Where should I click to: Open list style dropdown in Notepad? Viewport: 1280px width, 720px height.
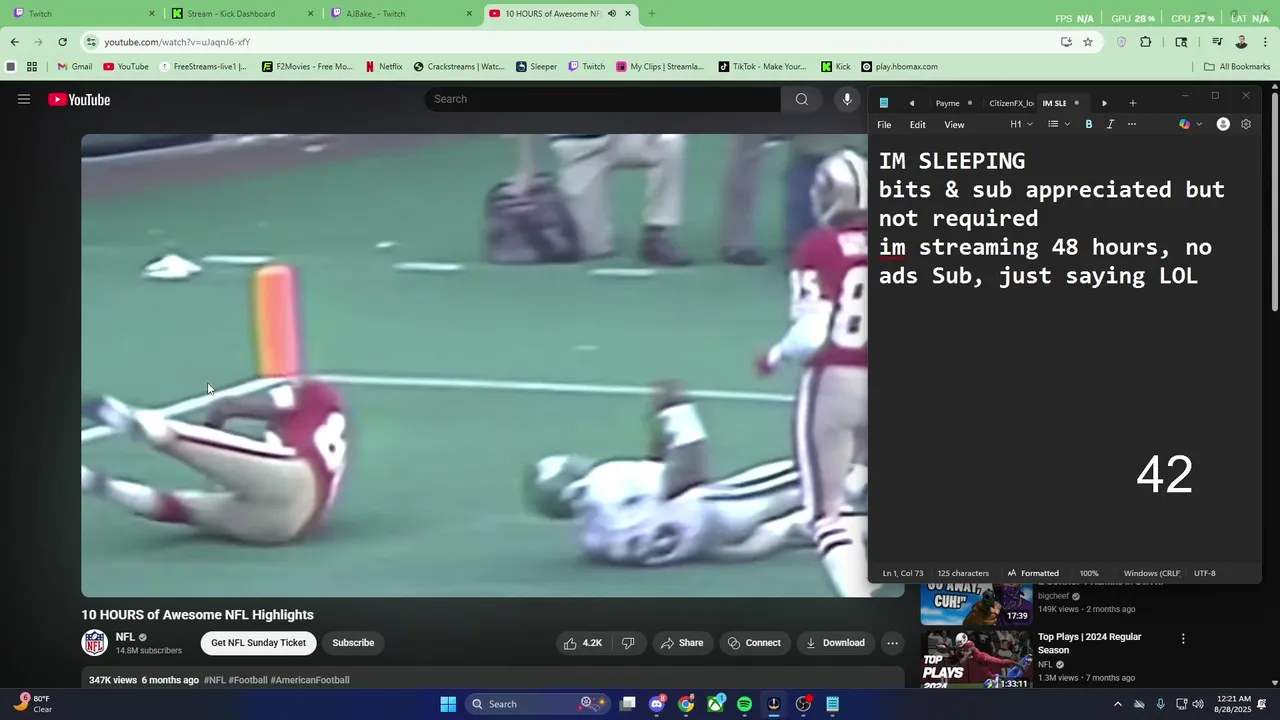tap(1059, 124)
